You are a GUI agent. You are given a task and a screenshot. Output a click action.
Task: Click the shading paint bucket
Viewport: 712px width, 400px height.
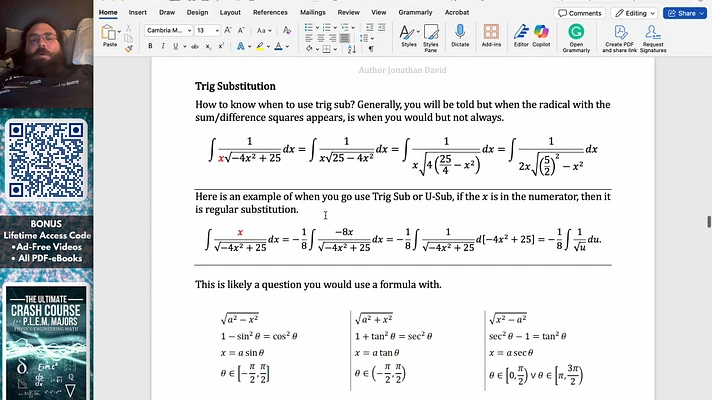click(309, 49)
